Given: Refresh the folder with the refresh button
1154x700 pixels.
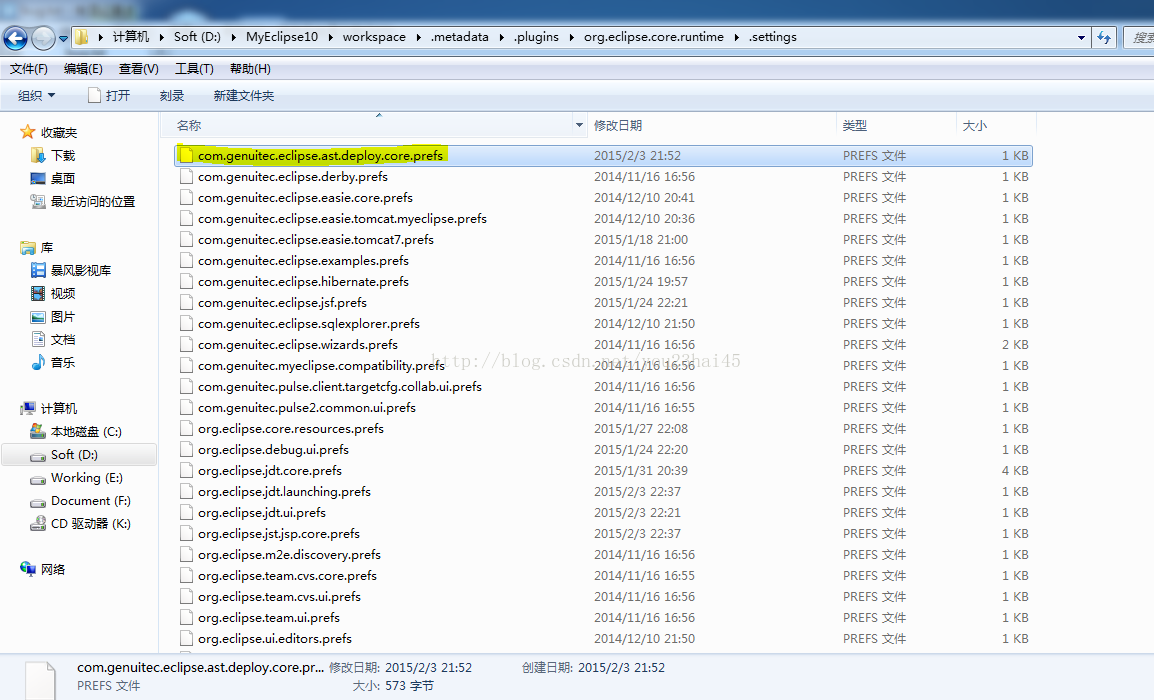Looking at the screenshot, I should click(1104, 37).
